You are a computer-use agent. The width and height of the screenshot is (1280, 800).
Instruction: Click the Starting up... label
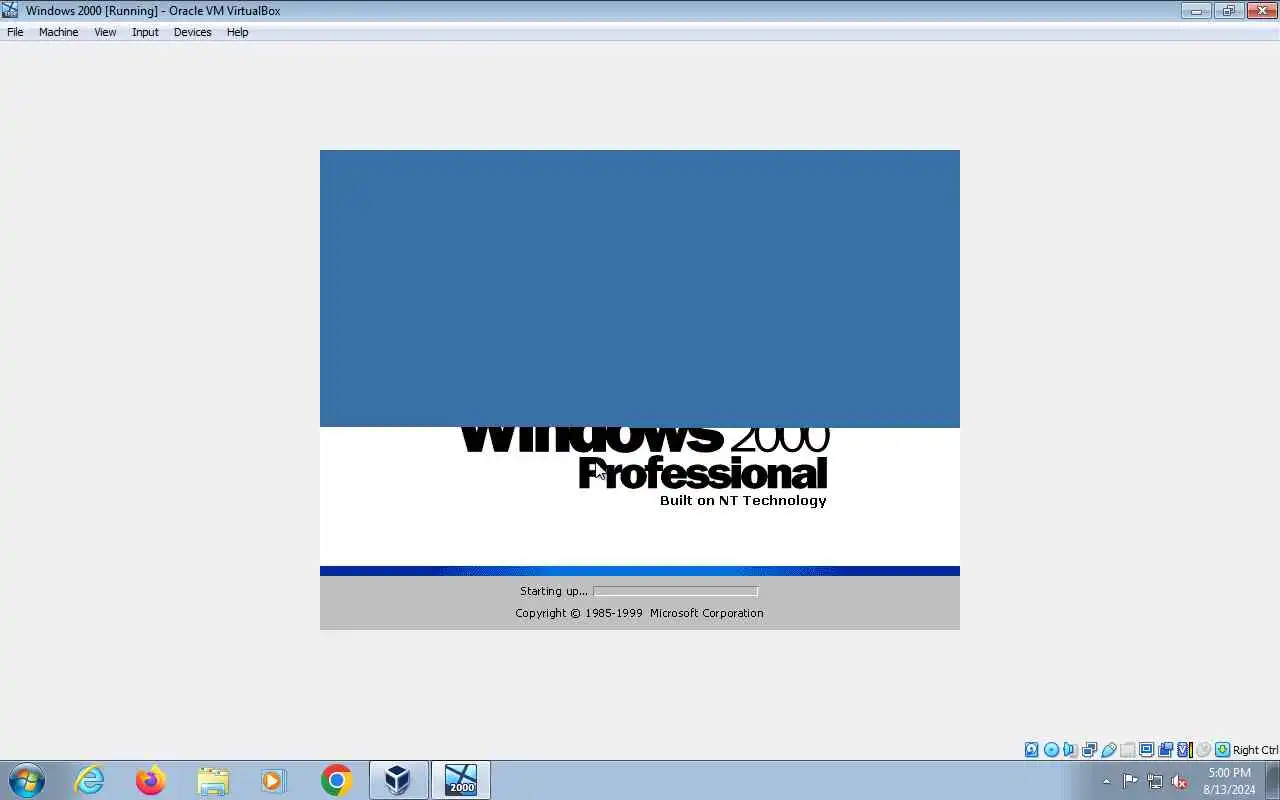tap(553, 591)
